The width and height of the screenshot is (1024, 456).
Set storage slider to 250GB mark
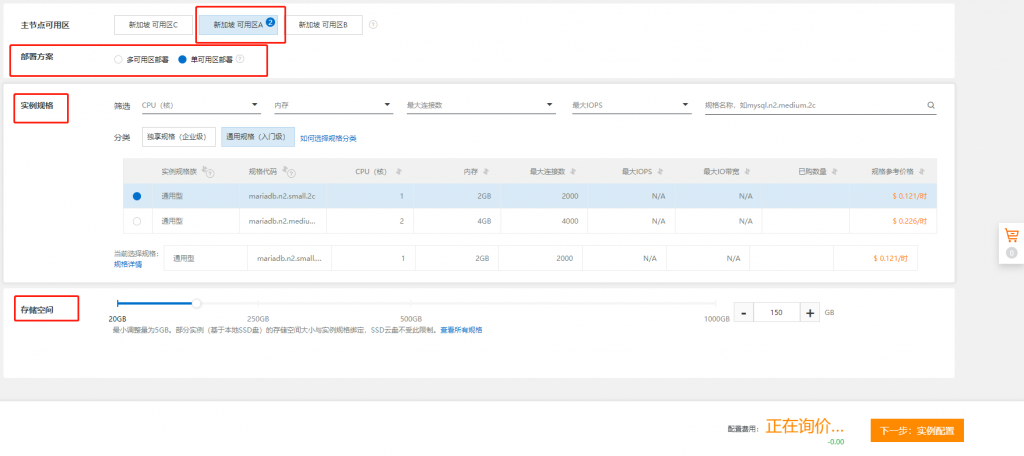259,303
